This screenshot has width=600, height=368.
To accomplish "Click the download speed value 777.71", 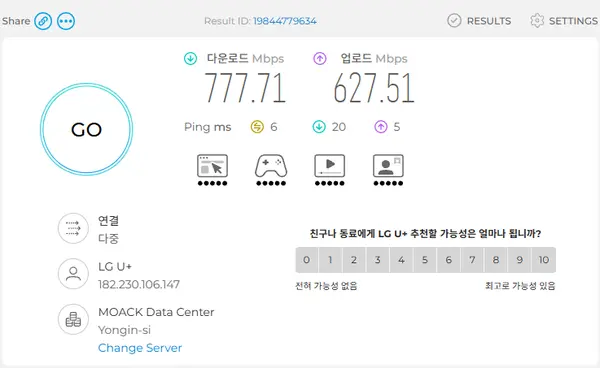I will (245, 88).
